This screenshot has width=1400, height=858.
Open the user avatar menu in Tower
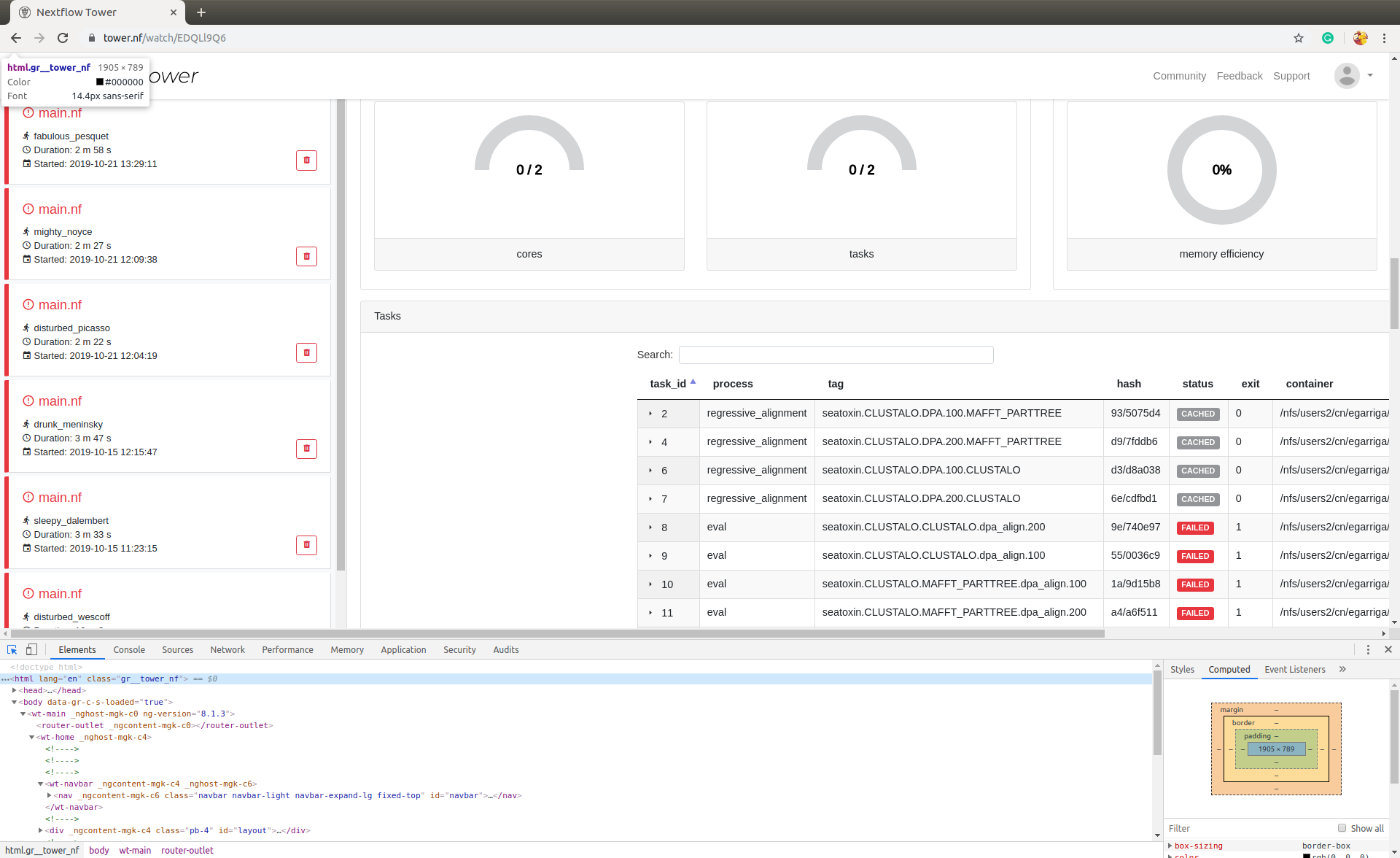pyautogui.click(x=1347, y=75)
